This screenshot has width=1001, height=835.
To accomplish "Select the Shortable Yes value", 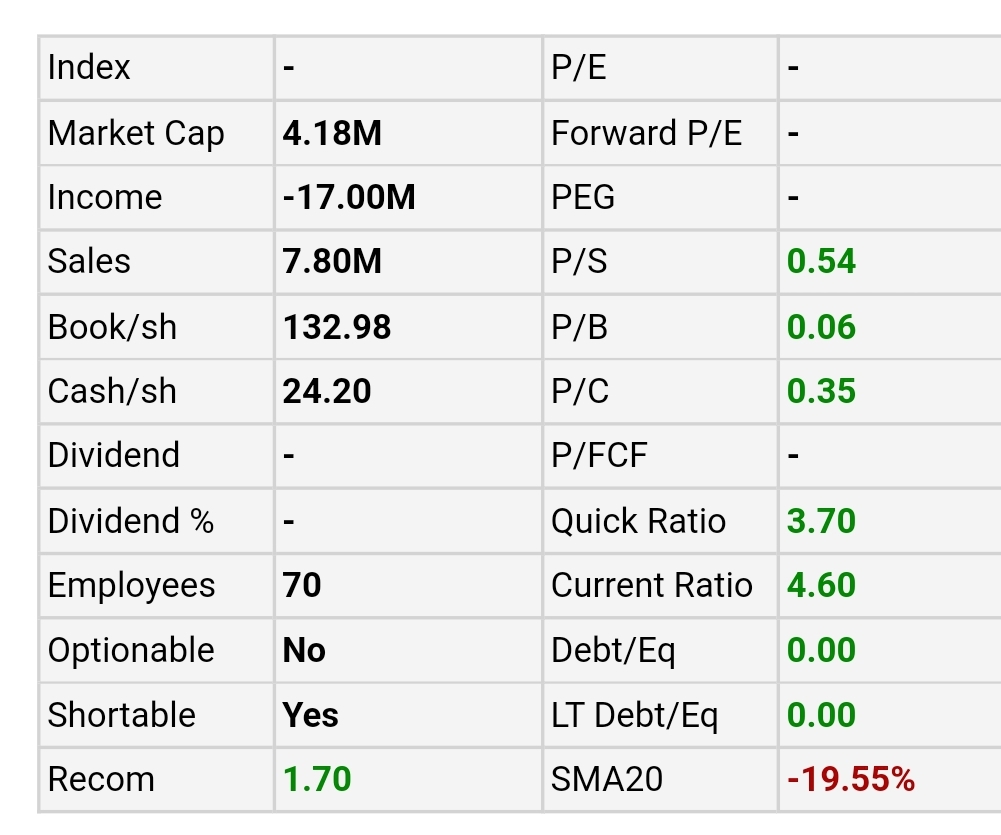I will (x=311, y=715).
